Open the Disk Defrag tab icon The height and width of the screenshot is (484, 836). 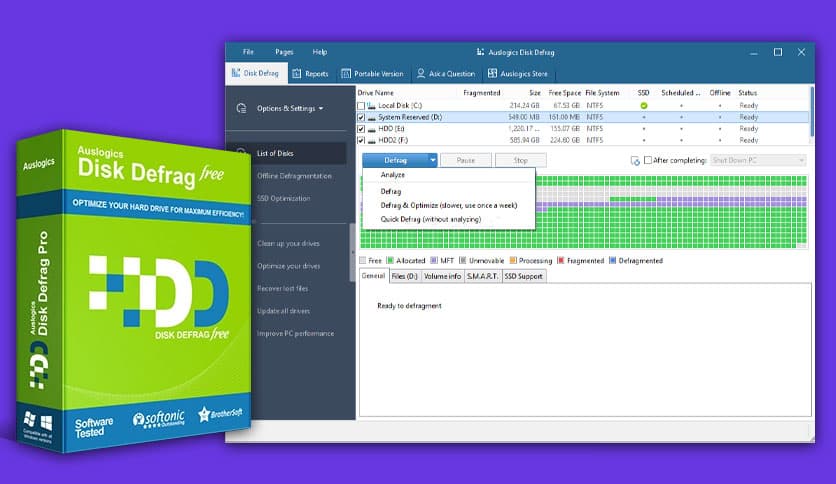(x=236, y=73)
